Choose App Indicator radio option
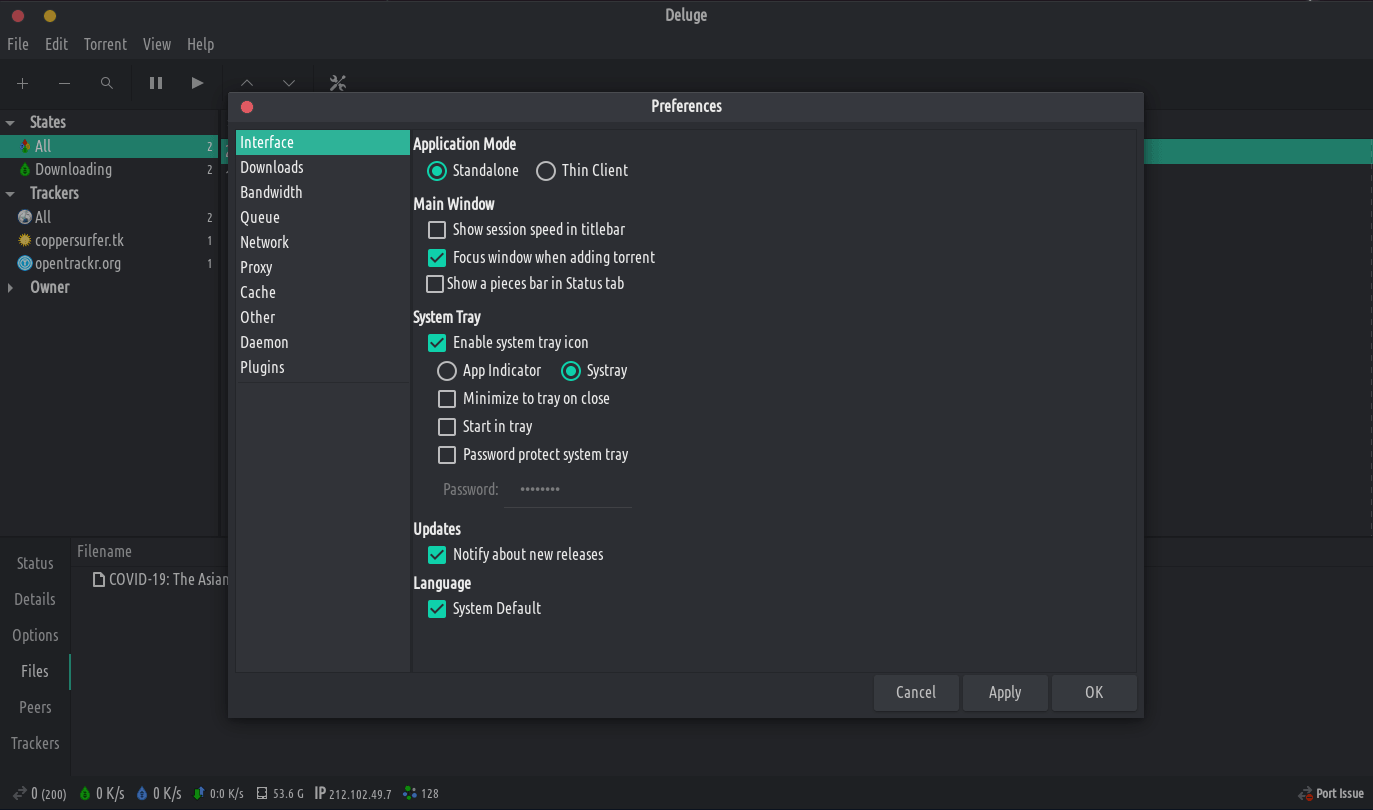Image resolution: width=1373 pixels, height=810 pixels. click(x=447, y=371)
